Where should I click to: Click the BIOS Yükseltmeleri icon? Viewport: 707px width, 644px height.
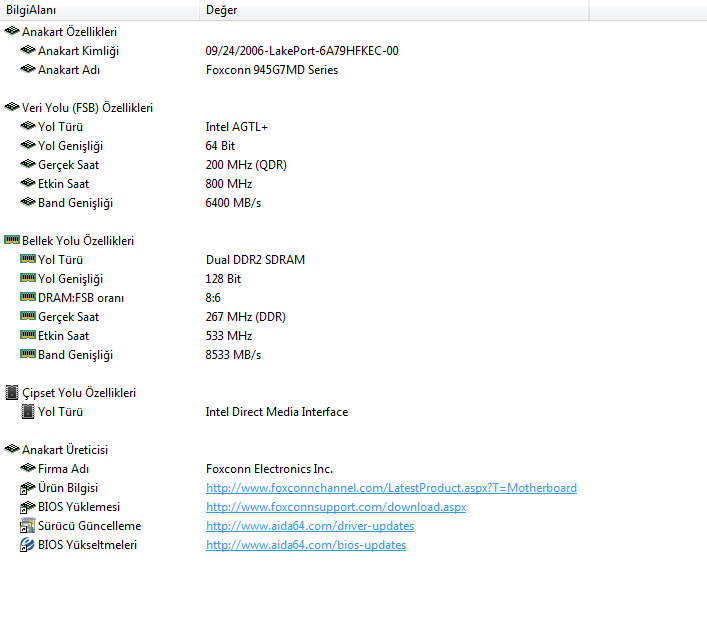28,544
